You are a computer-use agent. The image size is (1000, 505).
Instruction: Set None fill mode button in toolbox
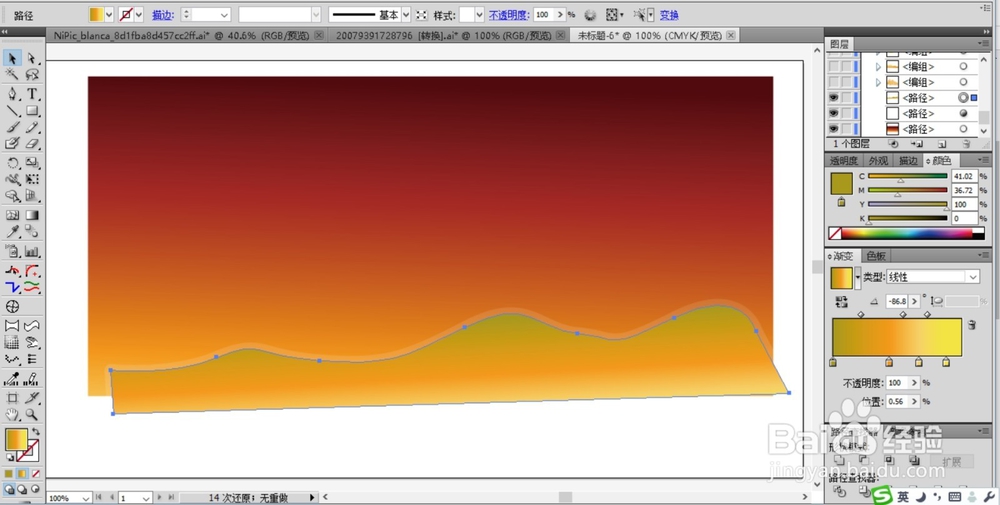point(36,474)
